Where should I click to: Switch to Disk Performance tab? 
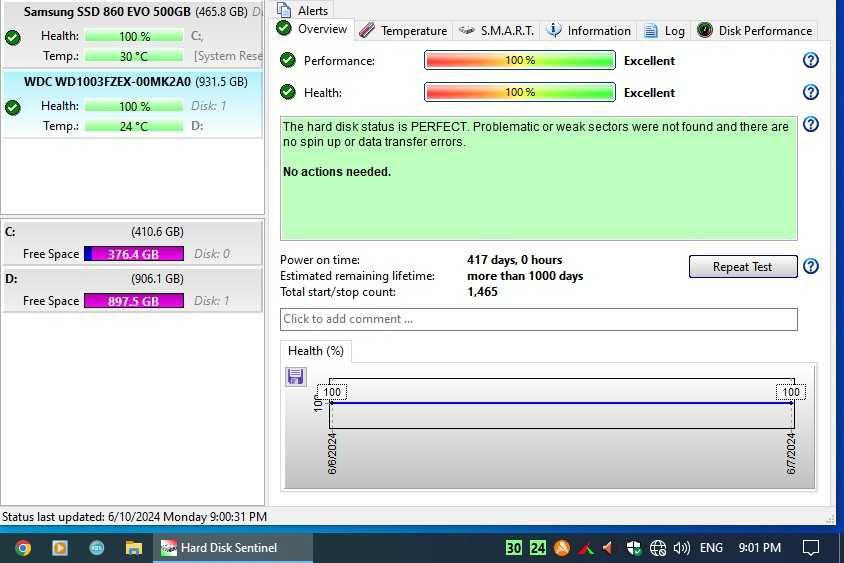coord(754,31)
